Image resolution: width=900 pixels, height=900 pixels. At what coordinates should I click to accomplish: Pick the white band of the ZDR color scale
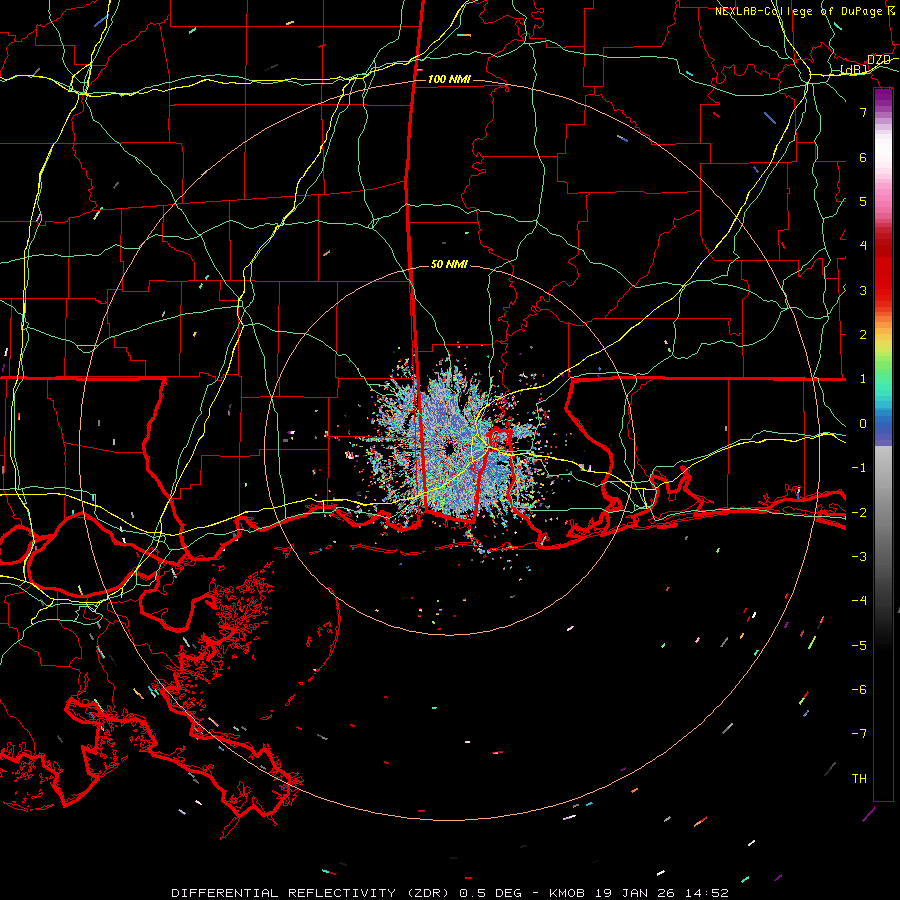[883, 149]
